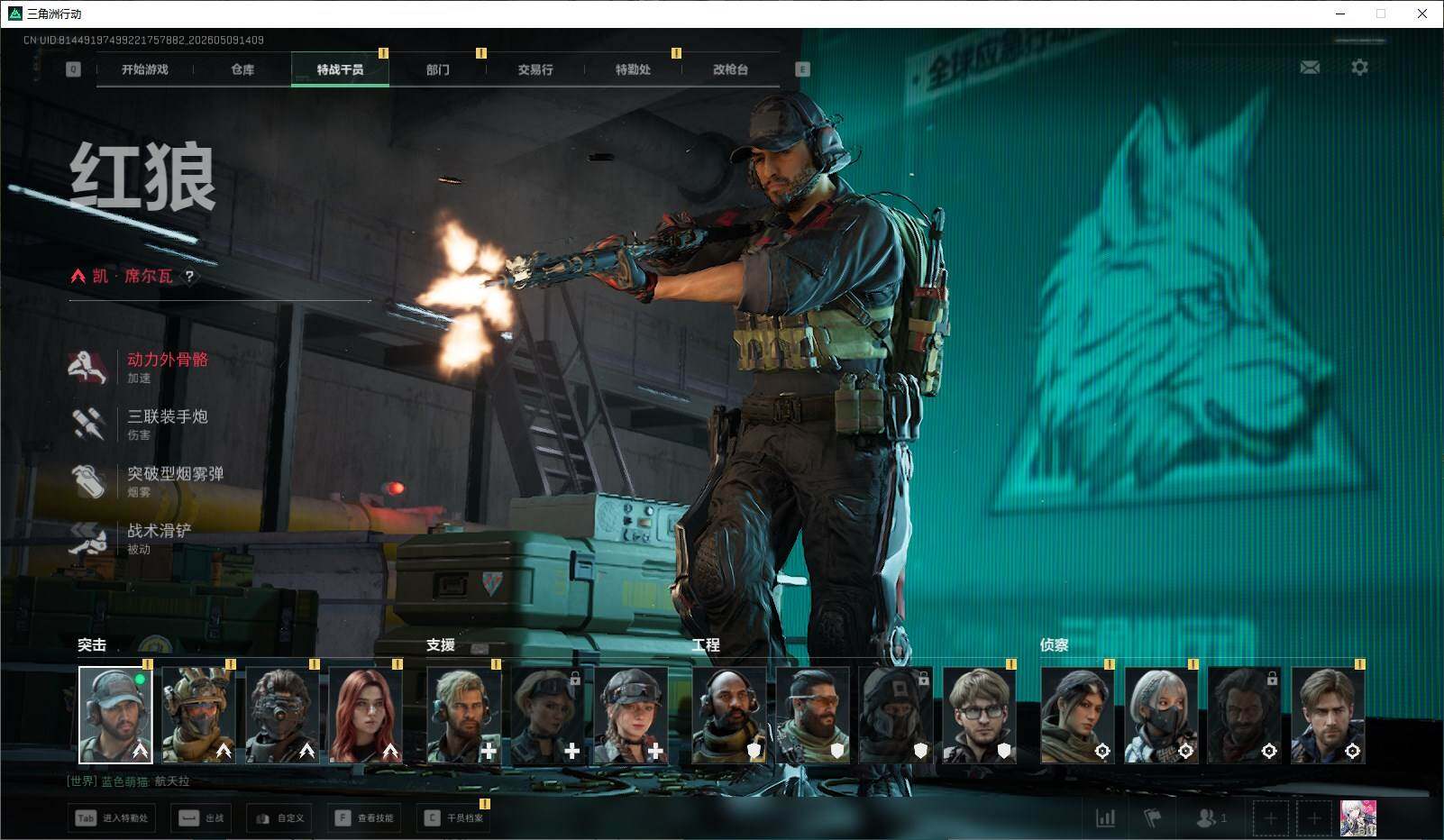Open the mail envelope icon
The image size is (1444, 840).
[x=1310, y=68]
